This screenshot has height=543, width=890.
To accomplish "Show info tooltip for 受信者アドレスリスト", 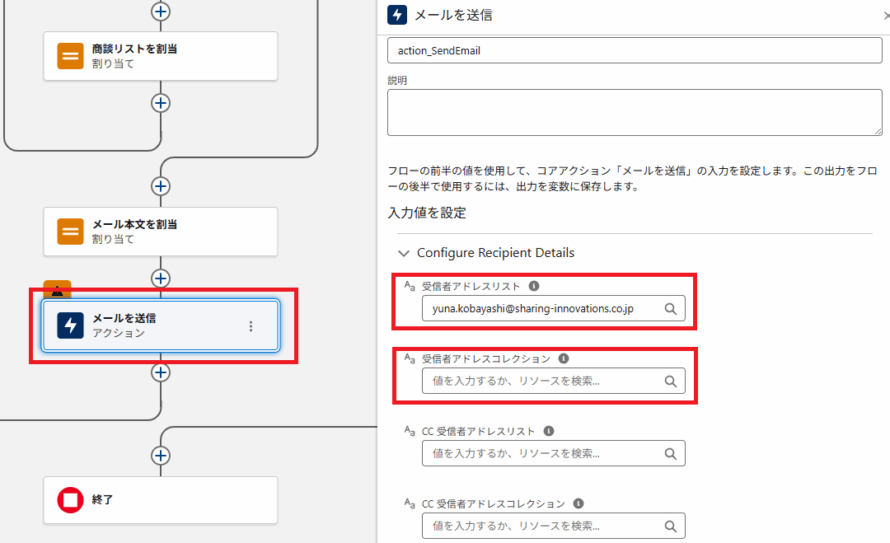I will pyautogui.click(x=533, y=286).
